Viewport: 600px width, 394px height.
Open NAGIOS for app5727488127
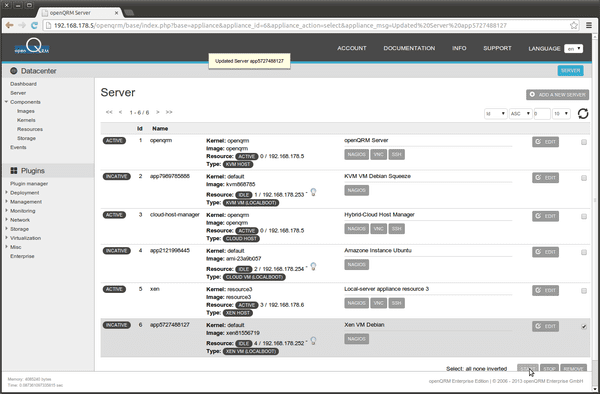pos(356,339)
